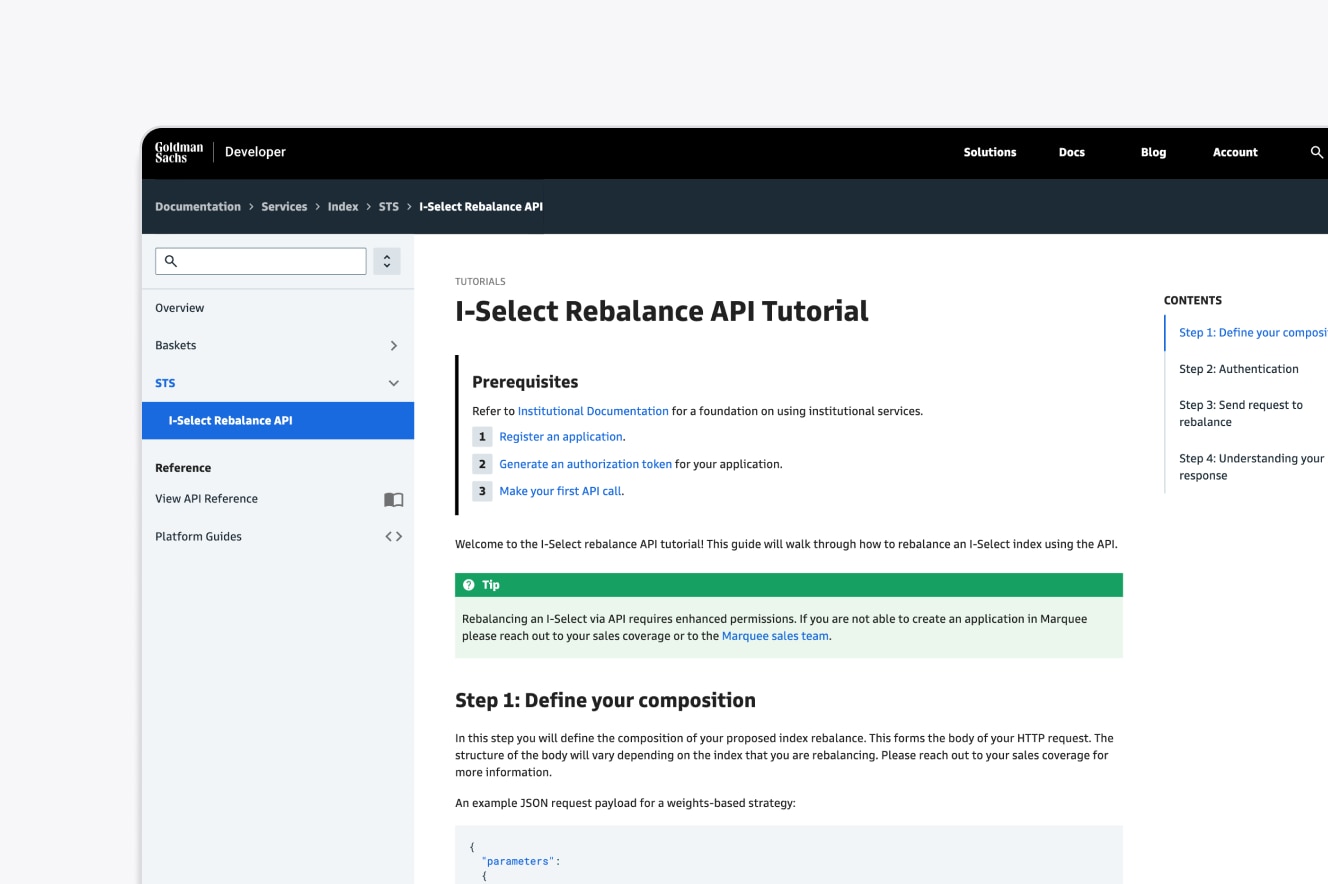Expand the Baskets chevron in sidebar
Viewport: 1328px width, 884px height.
(x=394, y=346)
